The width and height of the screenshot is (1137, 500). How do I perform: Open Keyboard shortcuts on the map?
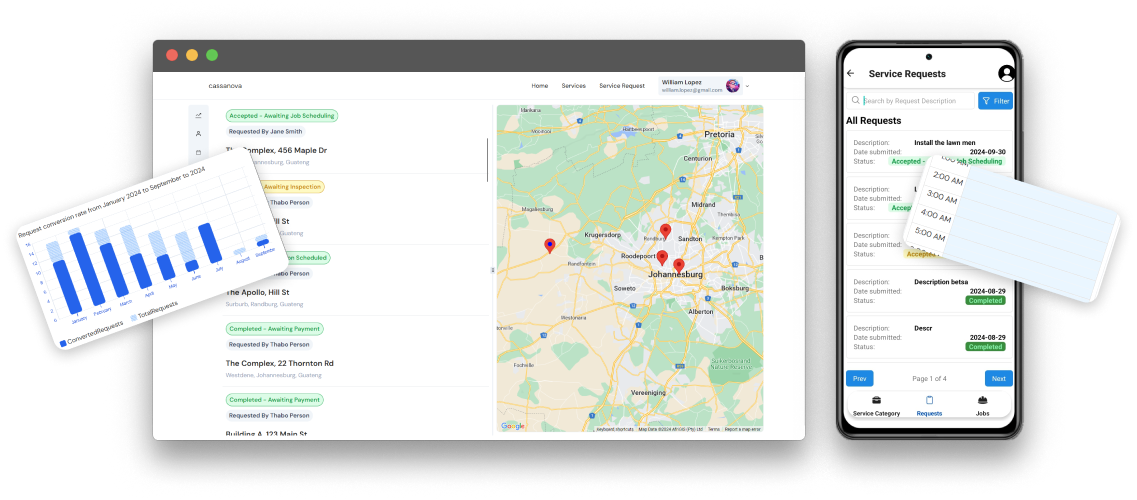[615, 429]
